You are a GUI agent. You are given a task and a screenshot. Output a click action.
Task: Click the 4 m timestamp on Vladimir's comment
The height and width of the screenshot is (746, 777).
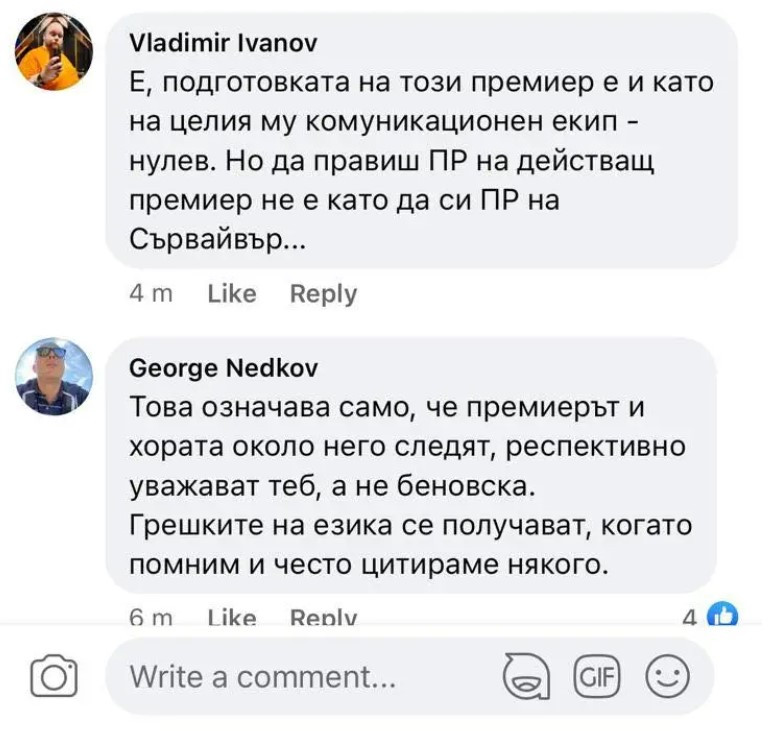(152, 294)
